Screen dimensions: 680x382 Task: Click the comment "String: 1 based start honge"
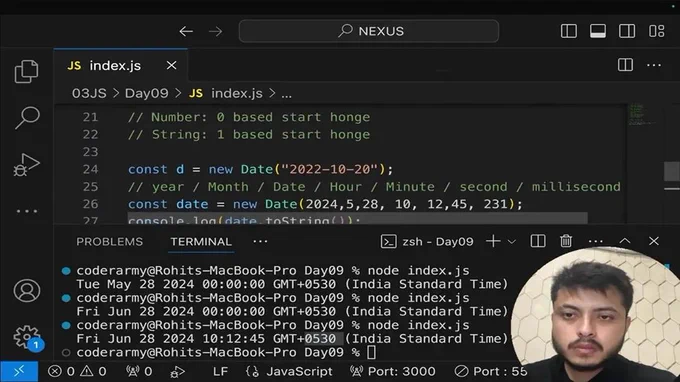[249, 134]
